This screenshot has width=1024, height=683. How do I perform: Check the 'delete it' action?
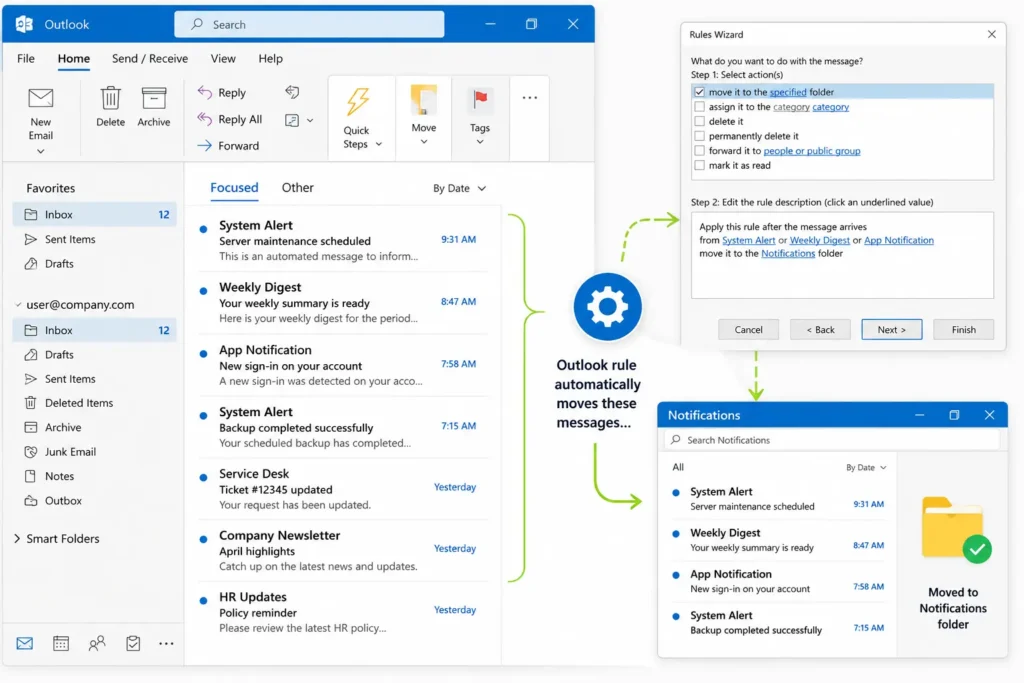coord(699,121)
